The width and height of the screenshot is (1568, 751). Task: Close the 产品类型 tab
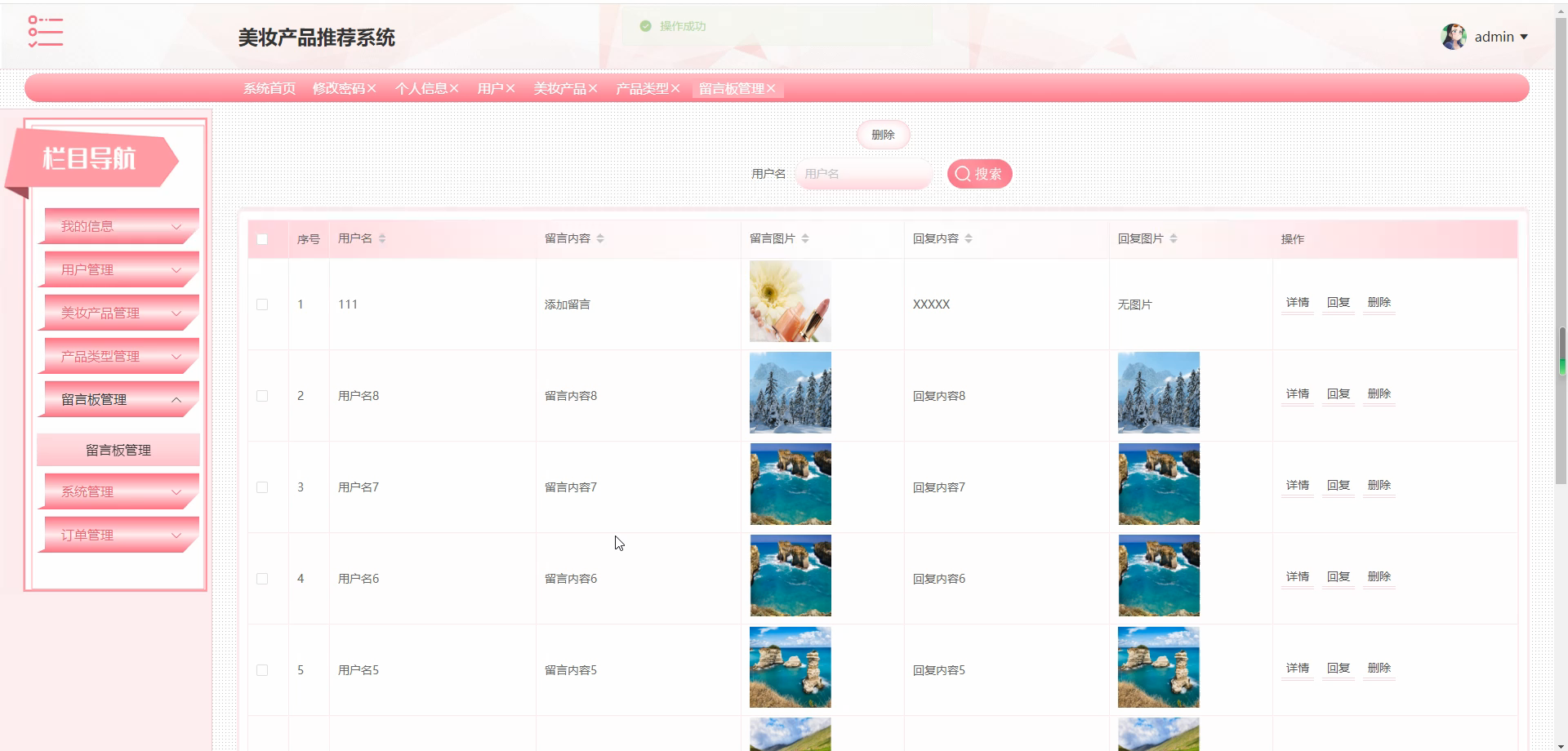(x=675, y=88)
